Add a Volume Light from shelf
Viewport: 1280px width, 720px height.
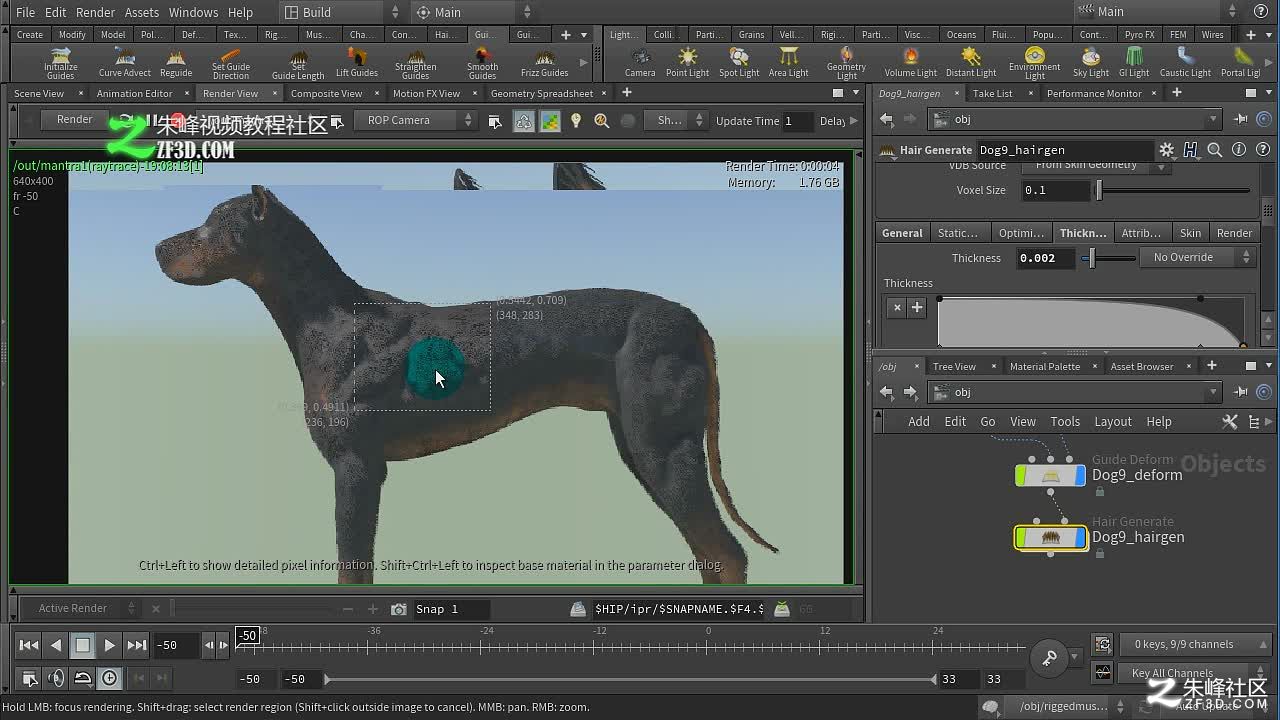pyautogui.click(x=911, y=63)
